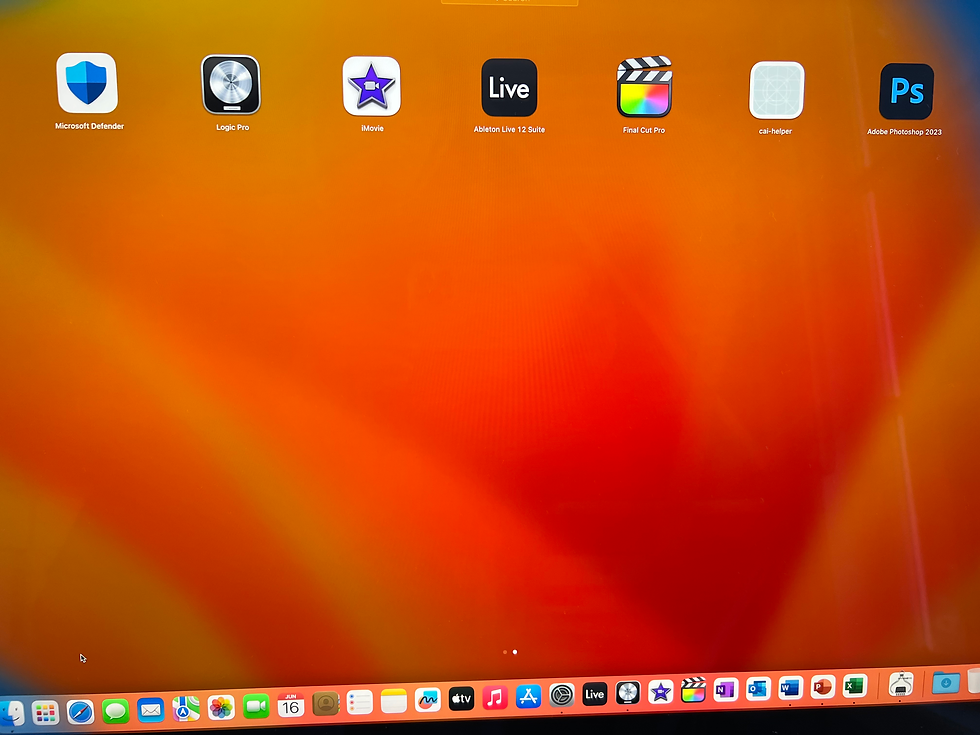Click Final Cut Pro icon in the Dock
980x735 pixels.
click(692, 690)
